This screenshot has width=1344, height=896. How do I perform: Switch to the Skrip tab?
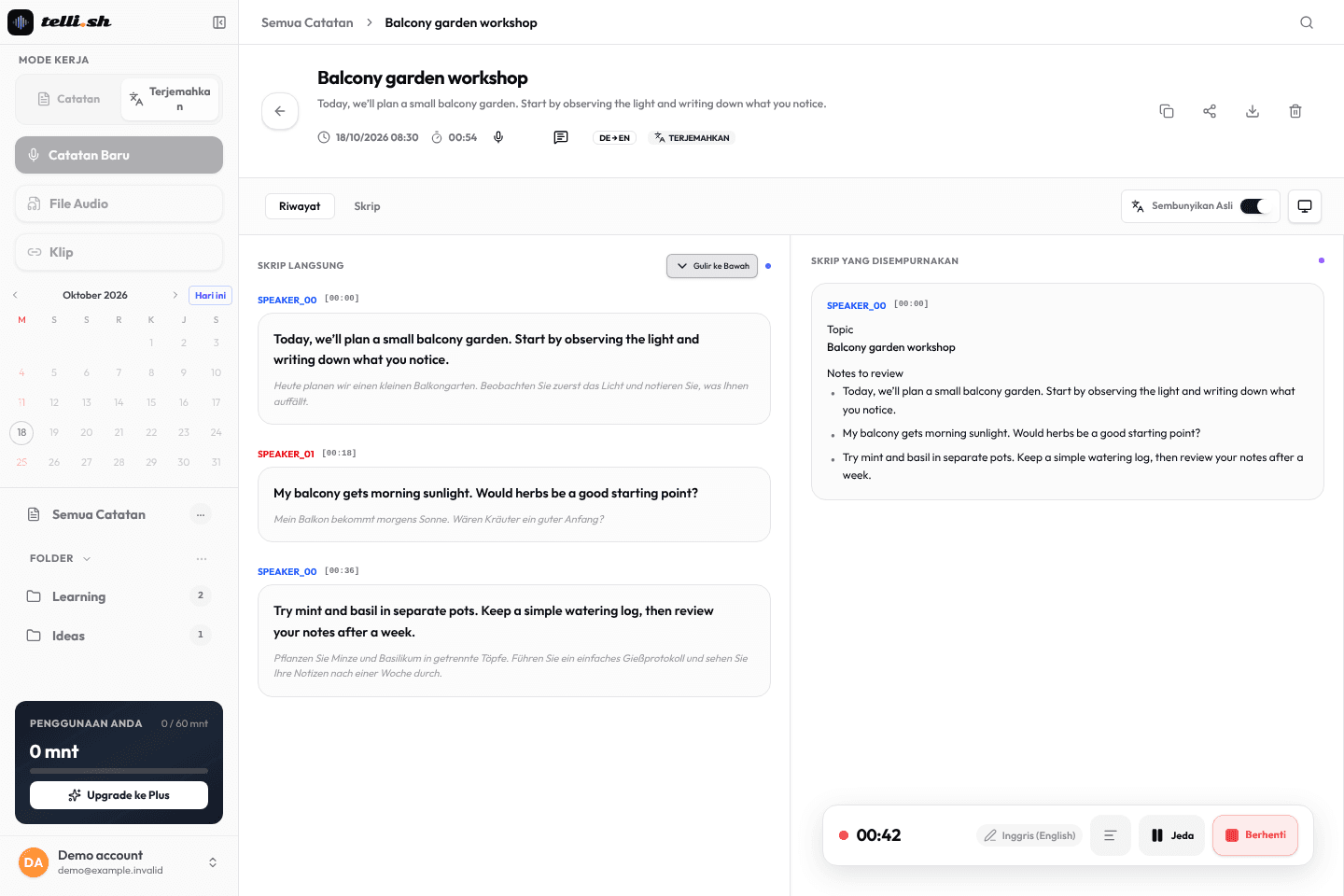coord(367,206)
